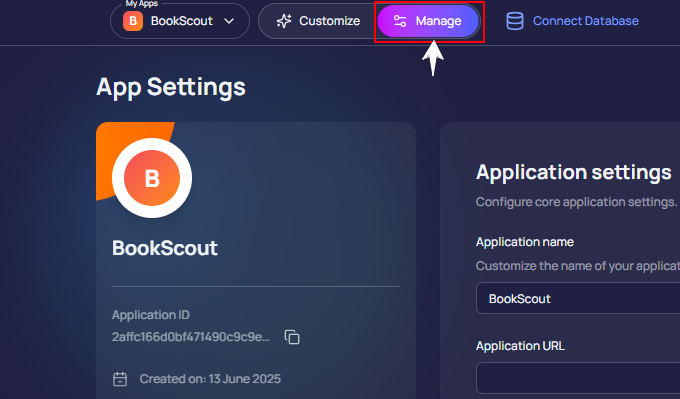The width and height of the screenshot is (680, 399).
Task: Focus the empty Application URL field
Action: [578, 378]
